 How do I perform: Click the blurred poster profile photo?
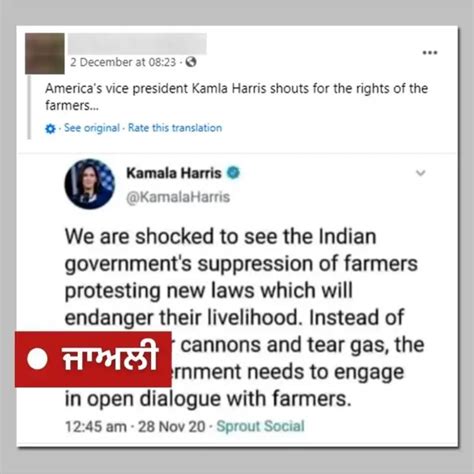click(45, 53)
